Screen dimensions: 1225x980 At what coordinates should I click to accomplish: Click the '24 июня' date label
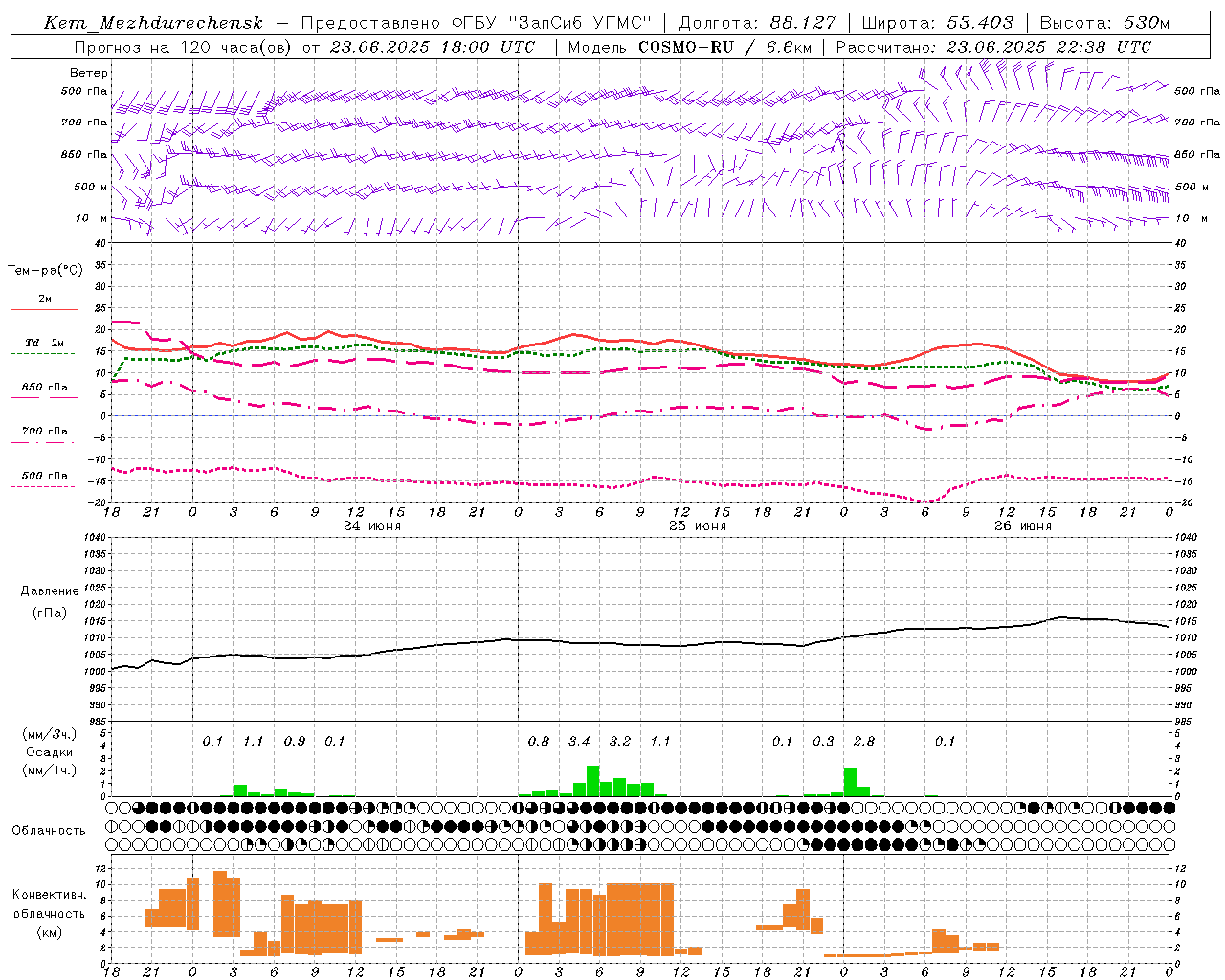tap(372, 526)
